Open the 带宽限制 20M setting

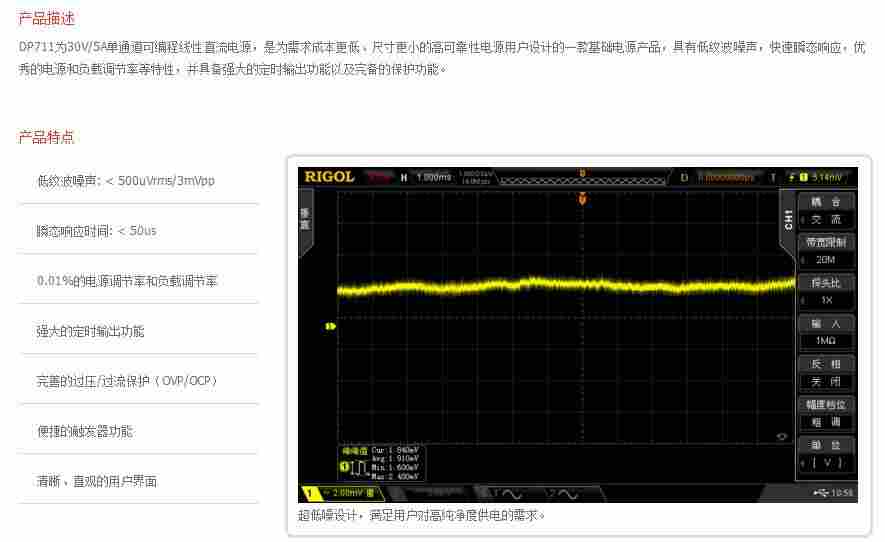point(826,251)
